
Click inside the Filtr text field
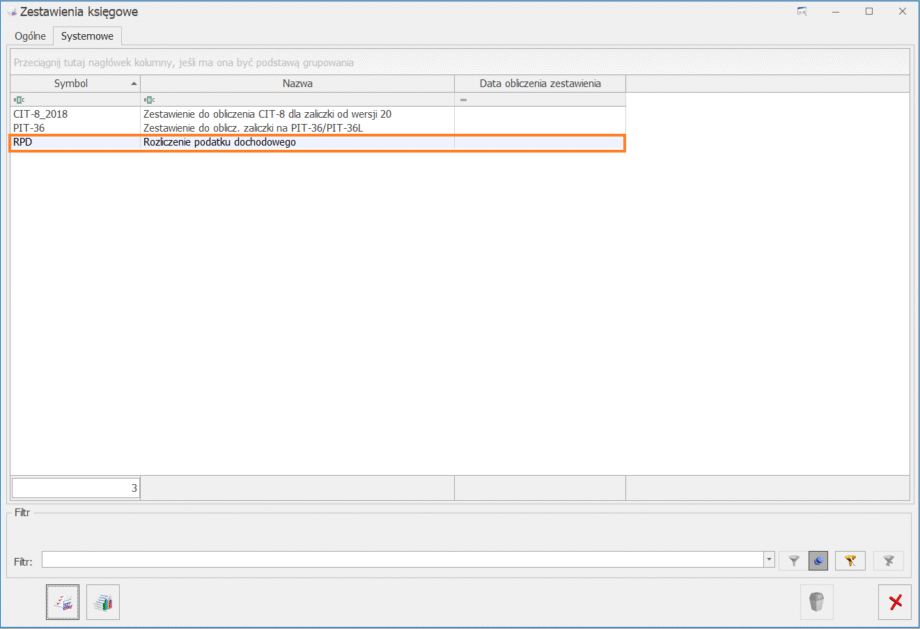tap(402, 560)
